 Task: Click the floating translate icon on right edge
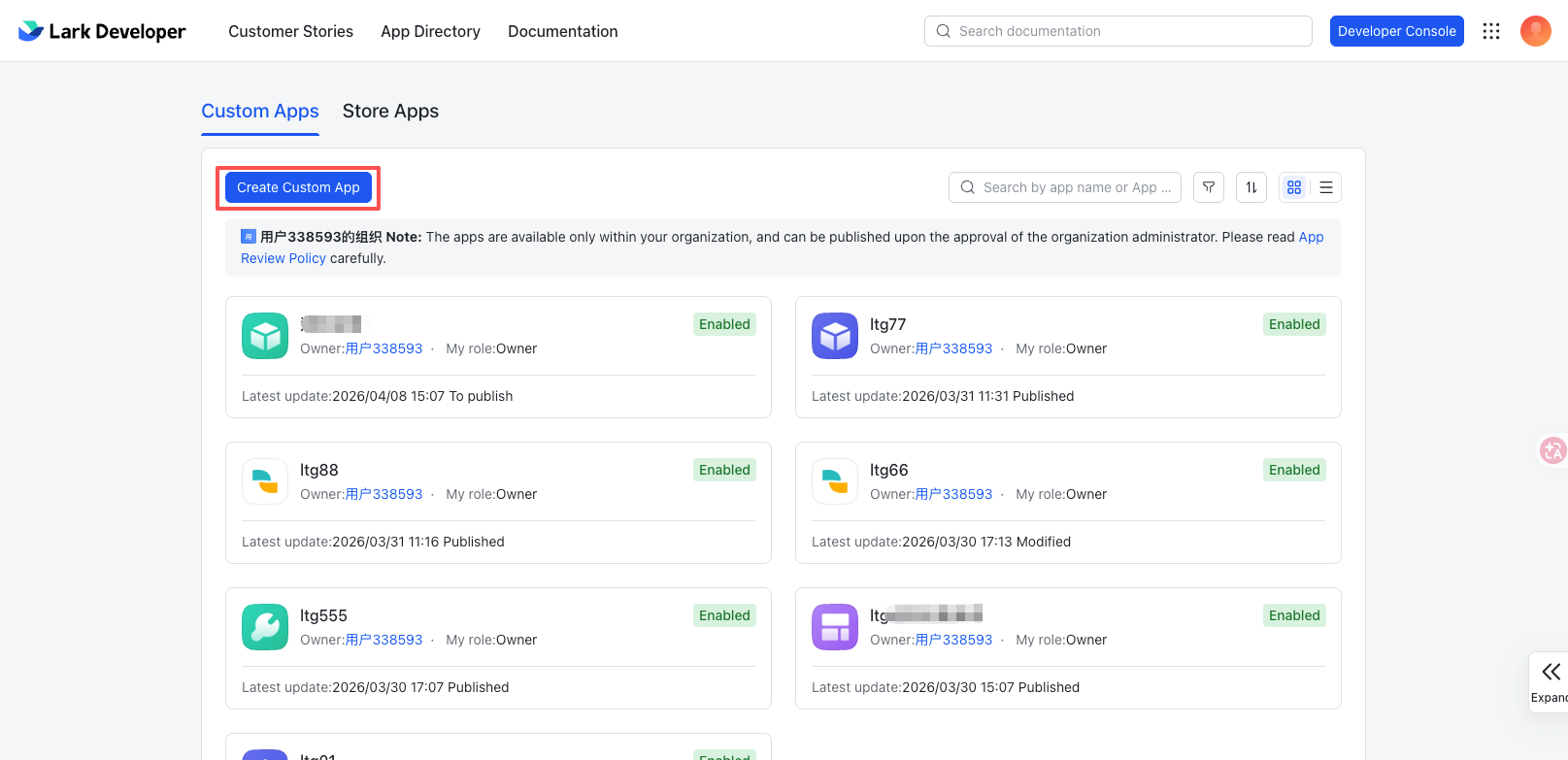tap(1552, 450)
